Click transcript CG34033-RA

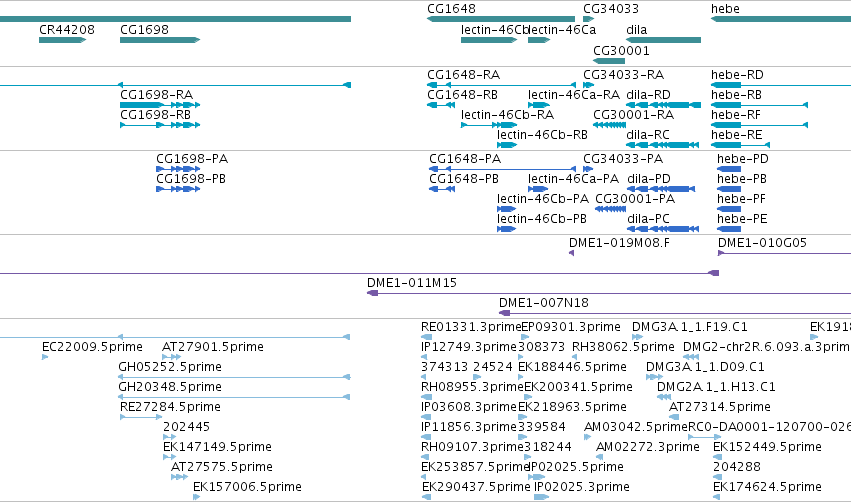tap(588, 85)
